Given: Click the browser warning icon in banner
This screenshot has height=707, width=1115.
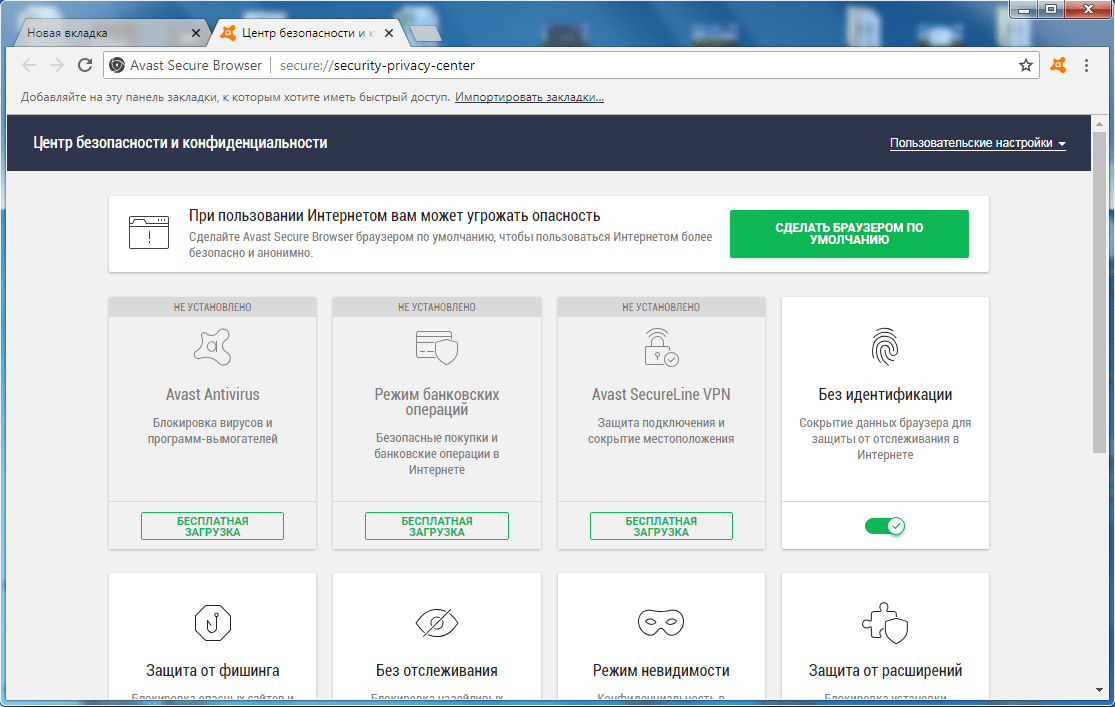Looking at the screenshot, I should [149, 233].
